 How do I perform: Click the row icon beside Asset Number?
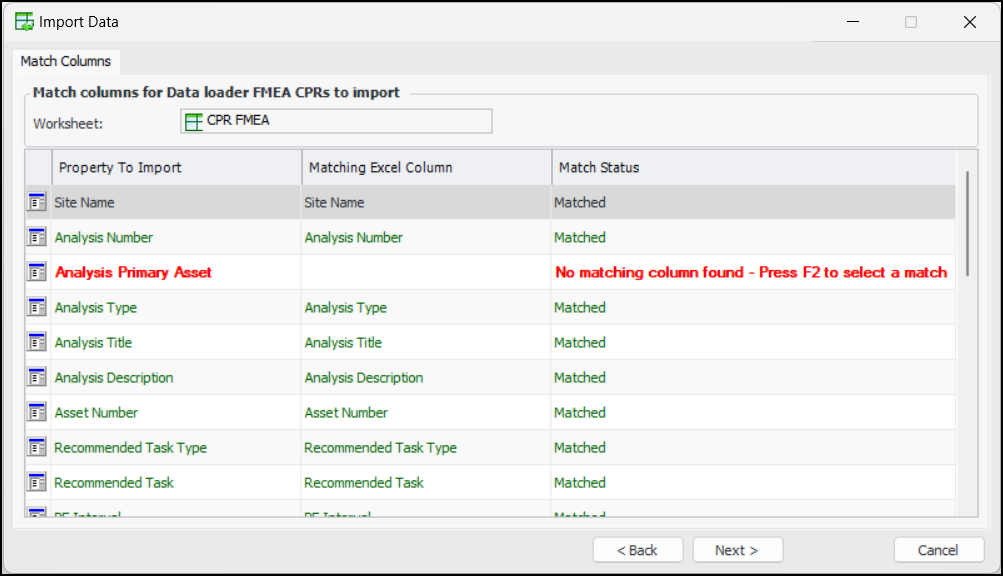pos(37,412)
